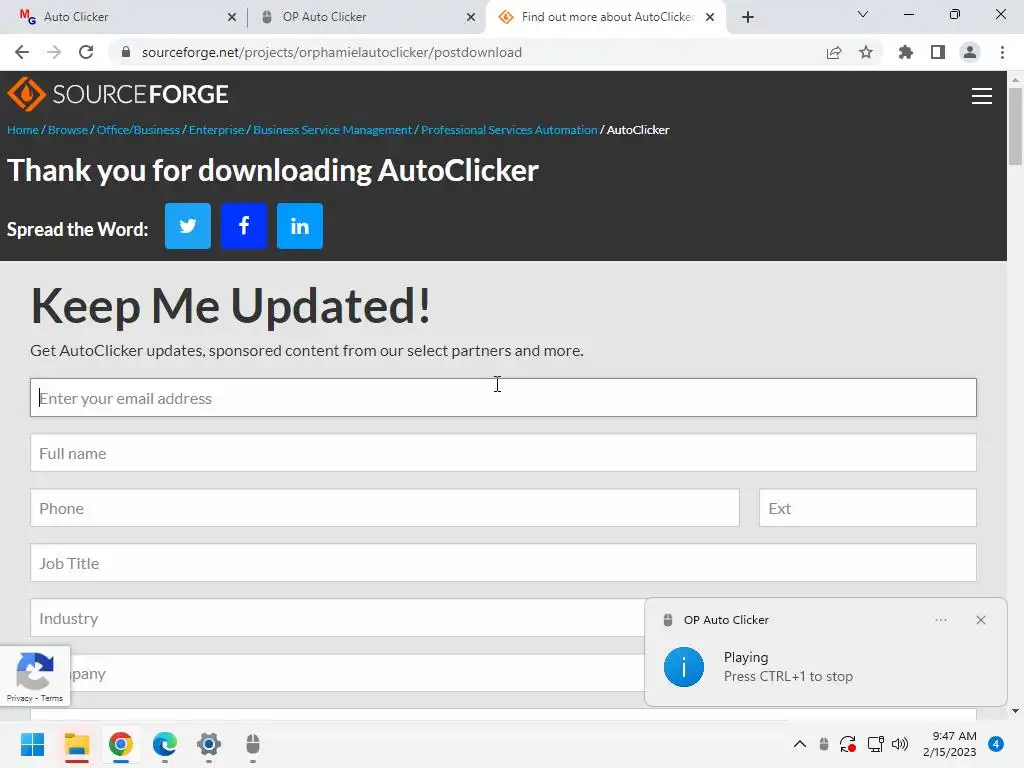Expand the tab search dropdown
The image size is (1024, 768).
coord(863,14)
